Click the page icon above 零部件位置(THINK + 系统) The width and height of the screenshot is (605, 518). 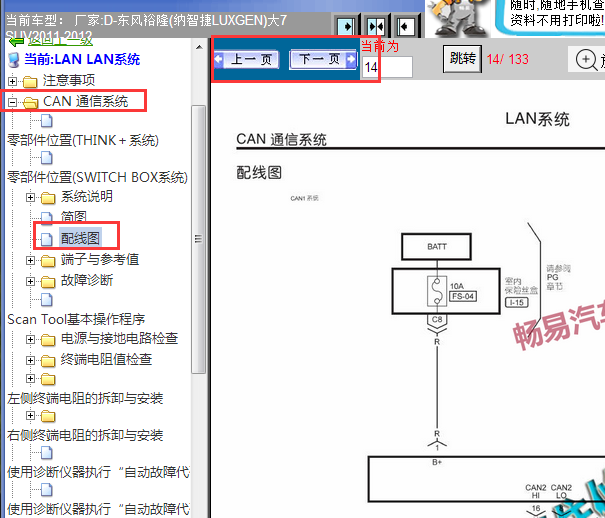click(x=47, y=121)
